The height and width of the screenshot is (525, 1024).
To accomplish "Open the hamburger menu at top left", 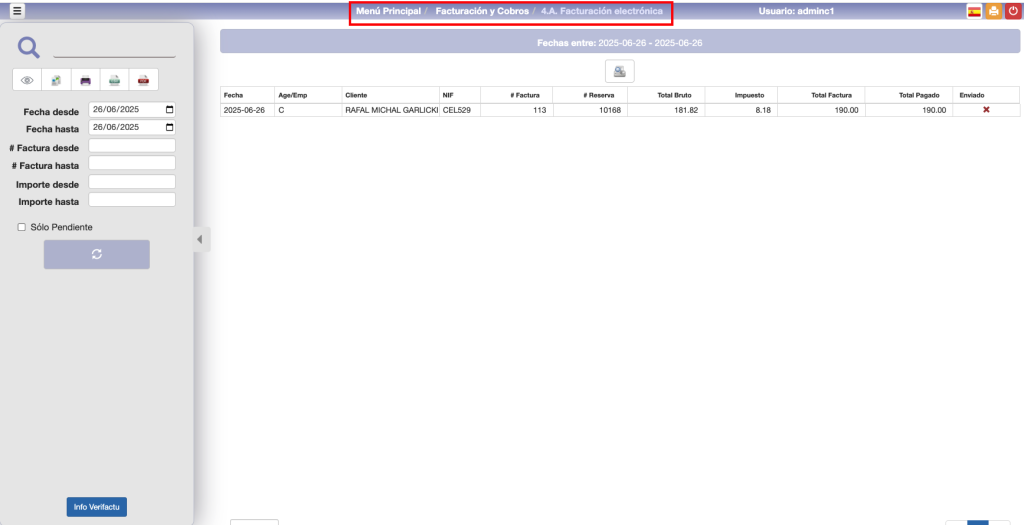I will point(17,11).
